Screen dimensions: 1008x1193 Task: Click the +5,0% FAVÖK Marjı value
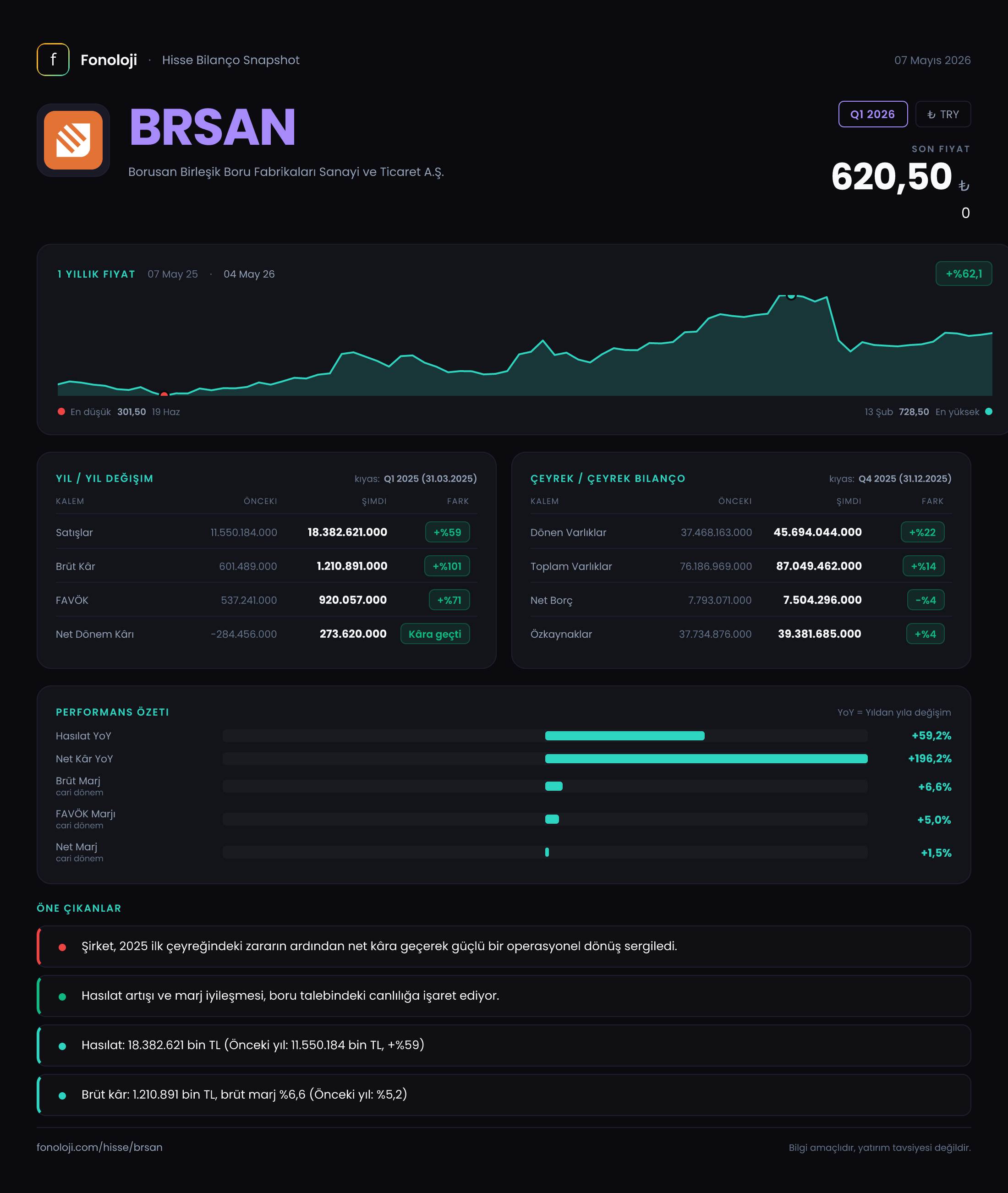point(934,820)
